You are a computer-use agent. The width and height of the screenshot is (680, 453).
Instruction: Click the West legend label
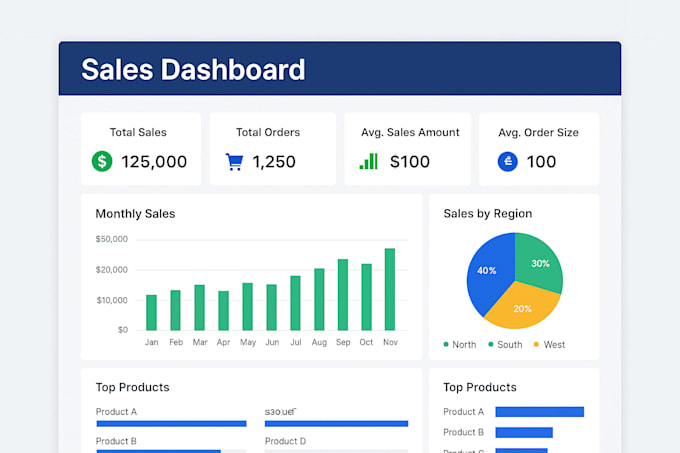tap(554, 345)
